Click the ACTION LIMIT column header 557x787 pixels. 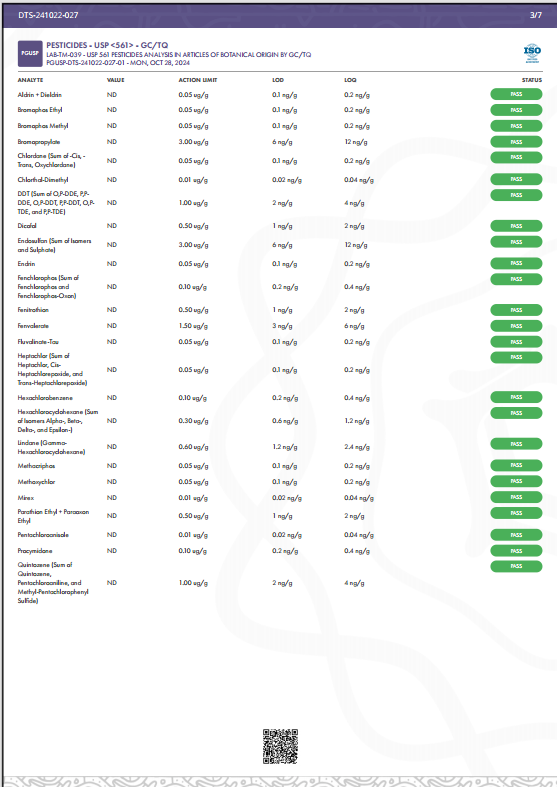pos(198,80)
